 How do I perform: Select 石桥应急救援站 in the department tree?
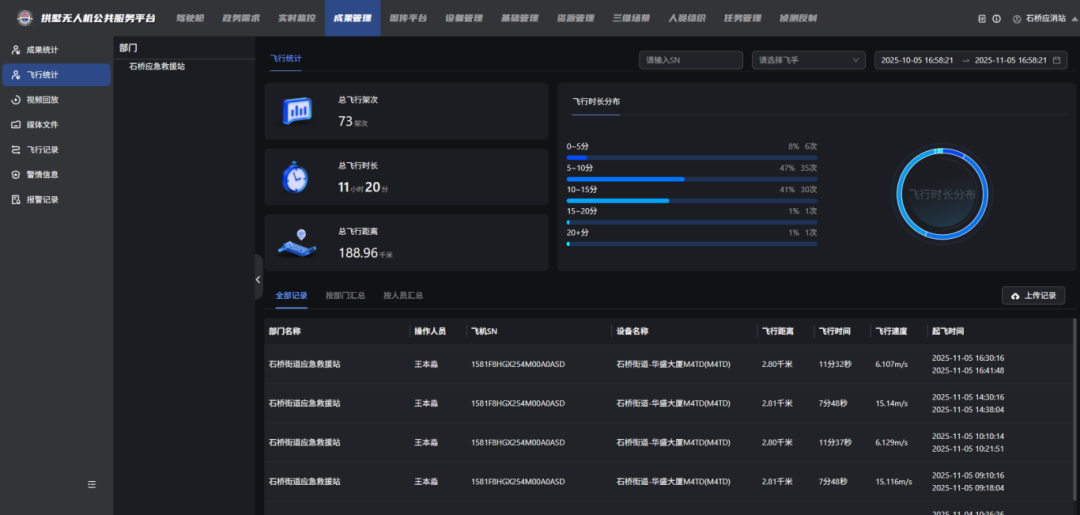(157, 67)
